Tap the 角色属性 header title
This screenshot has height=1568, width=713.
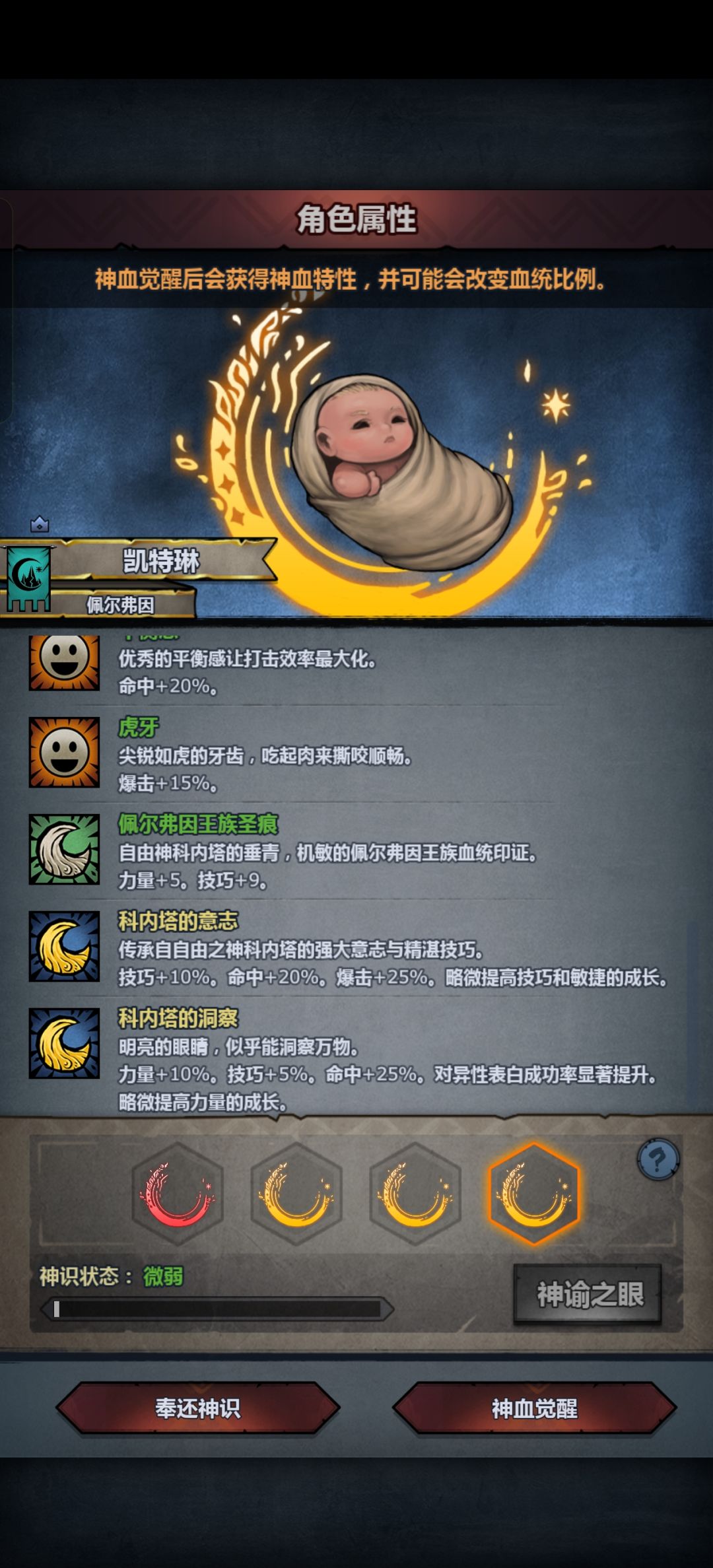[x=356, y=219]
